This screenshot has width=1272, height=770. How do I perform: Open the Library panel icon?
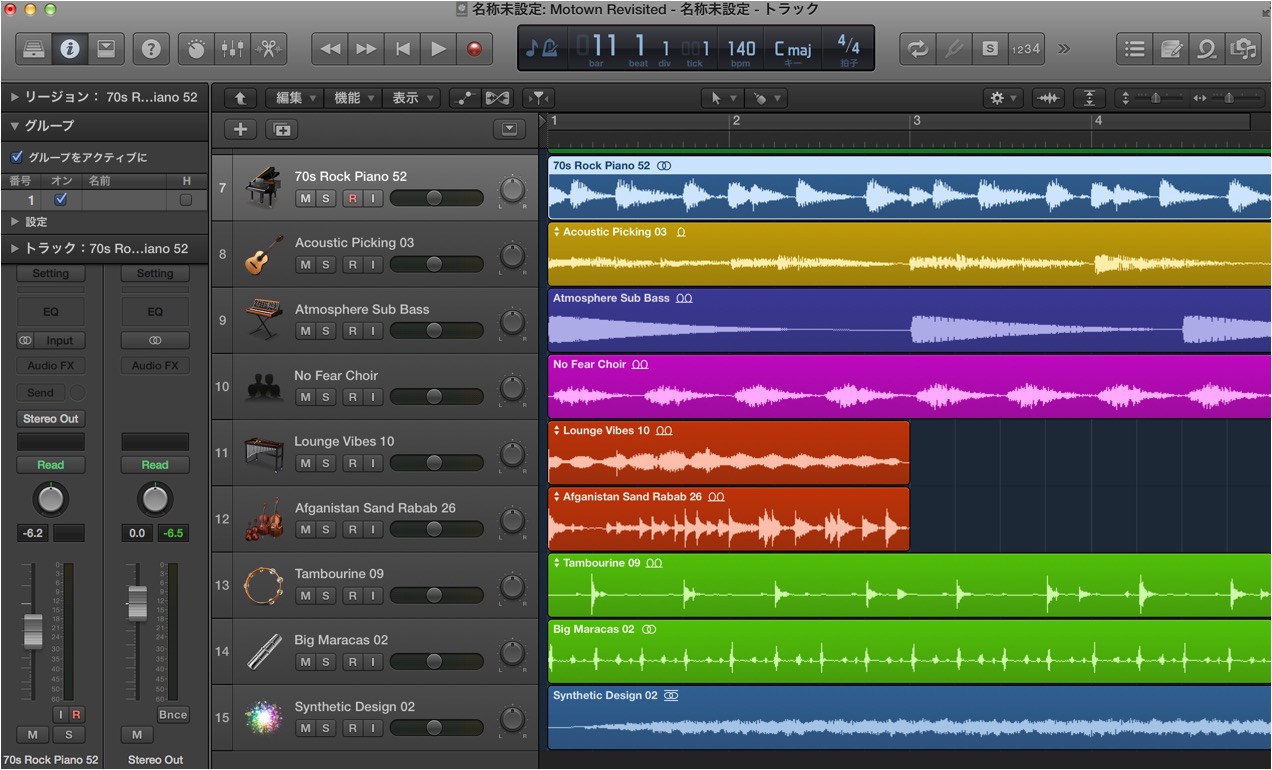pyautogui.click(x=33, y=48)
